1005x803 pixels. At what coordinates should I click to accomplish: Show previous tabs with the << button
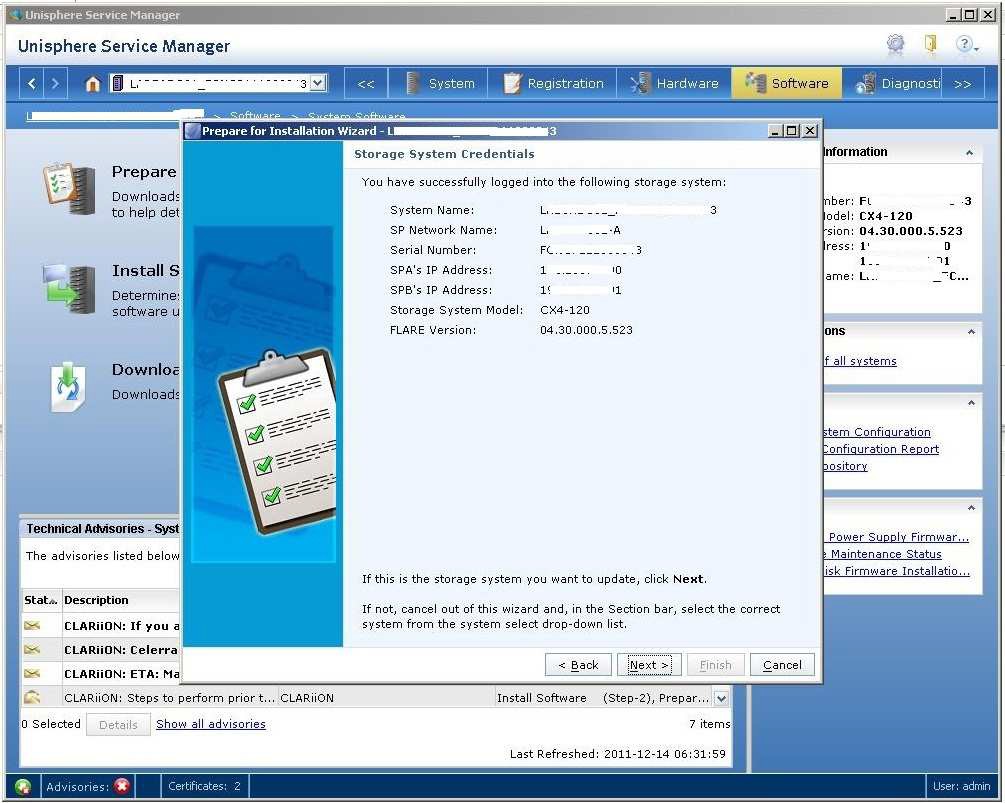click(366, 84)
